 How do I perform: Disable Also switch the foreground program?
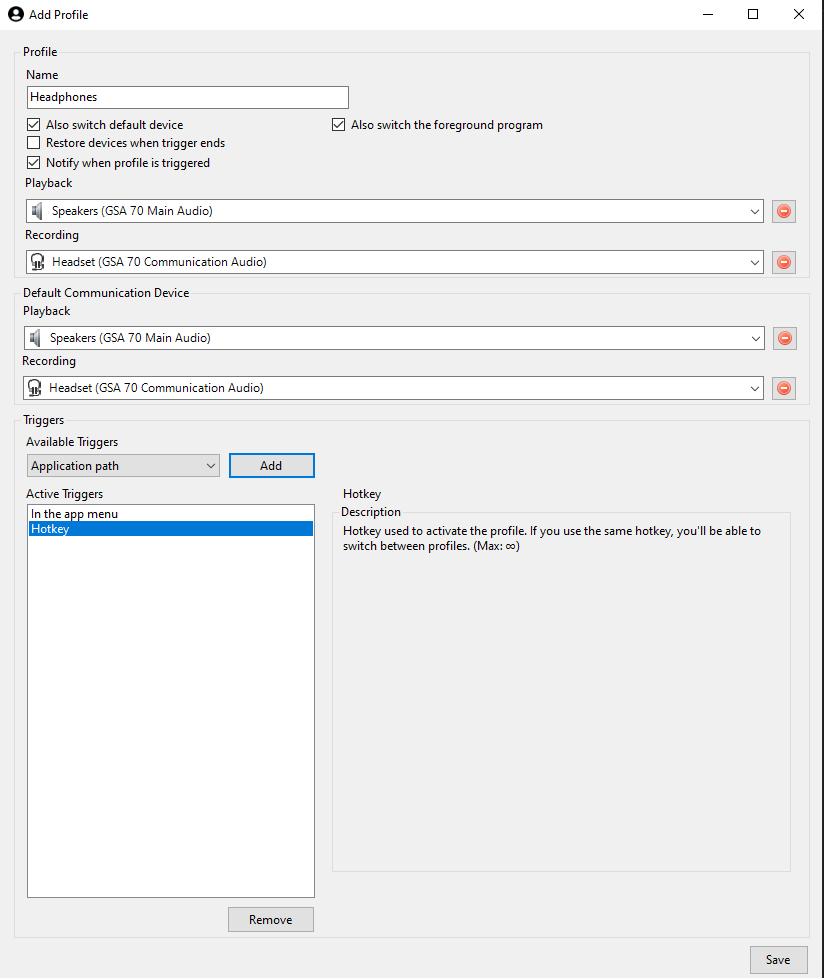pyautogui.click(x=338, y=124)
